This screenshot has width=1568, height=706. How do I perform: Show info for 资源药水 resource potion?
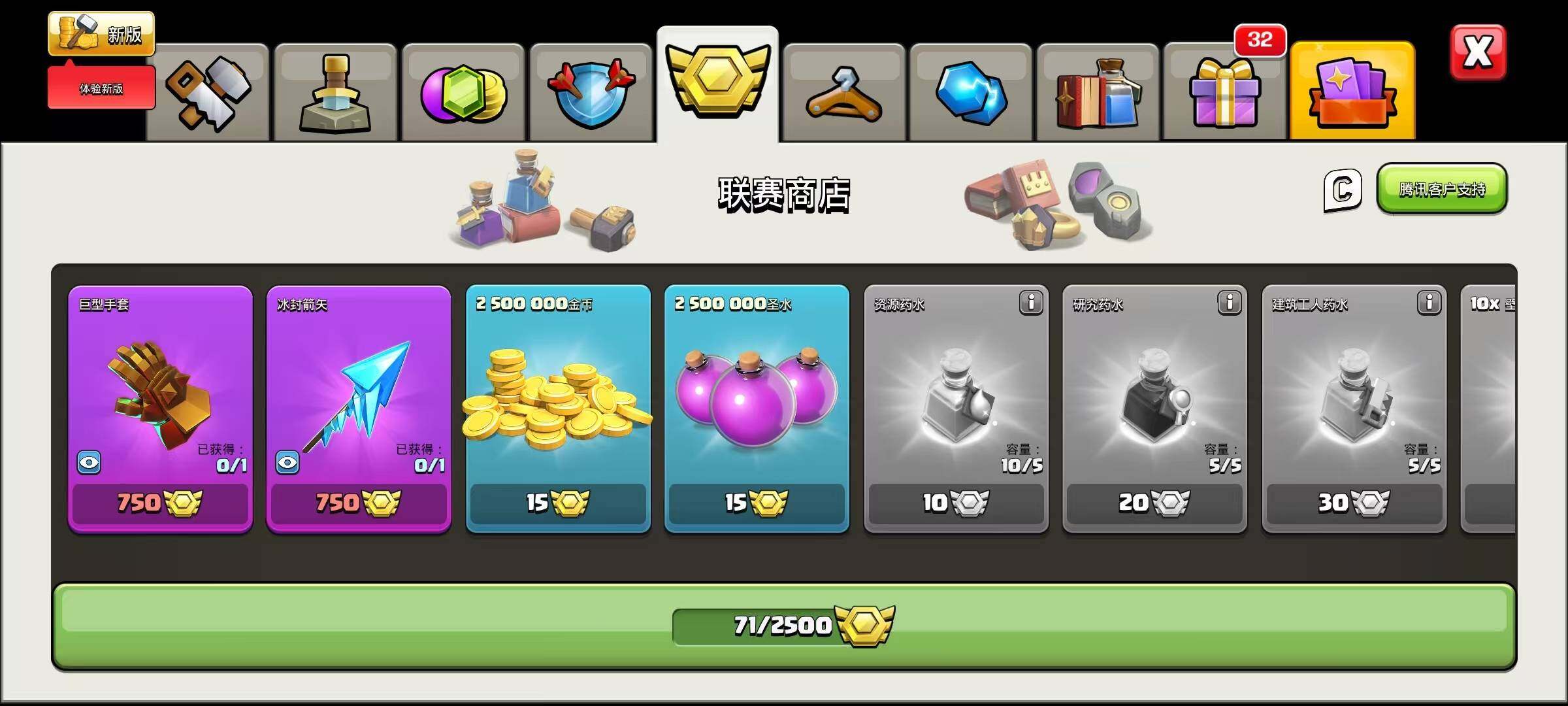pos(1031,303)
